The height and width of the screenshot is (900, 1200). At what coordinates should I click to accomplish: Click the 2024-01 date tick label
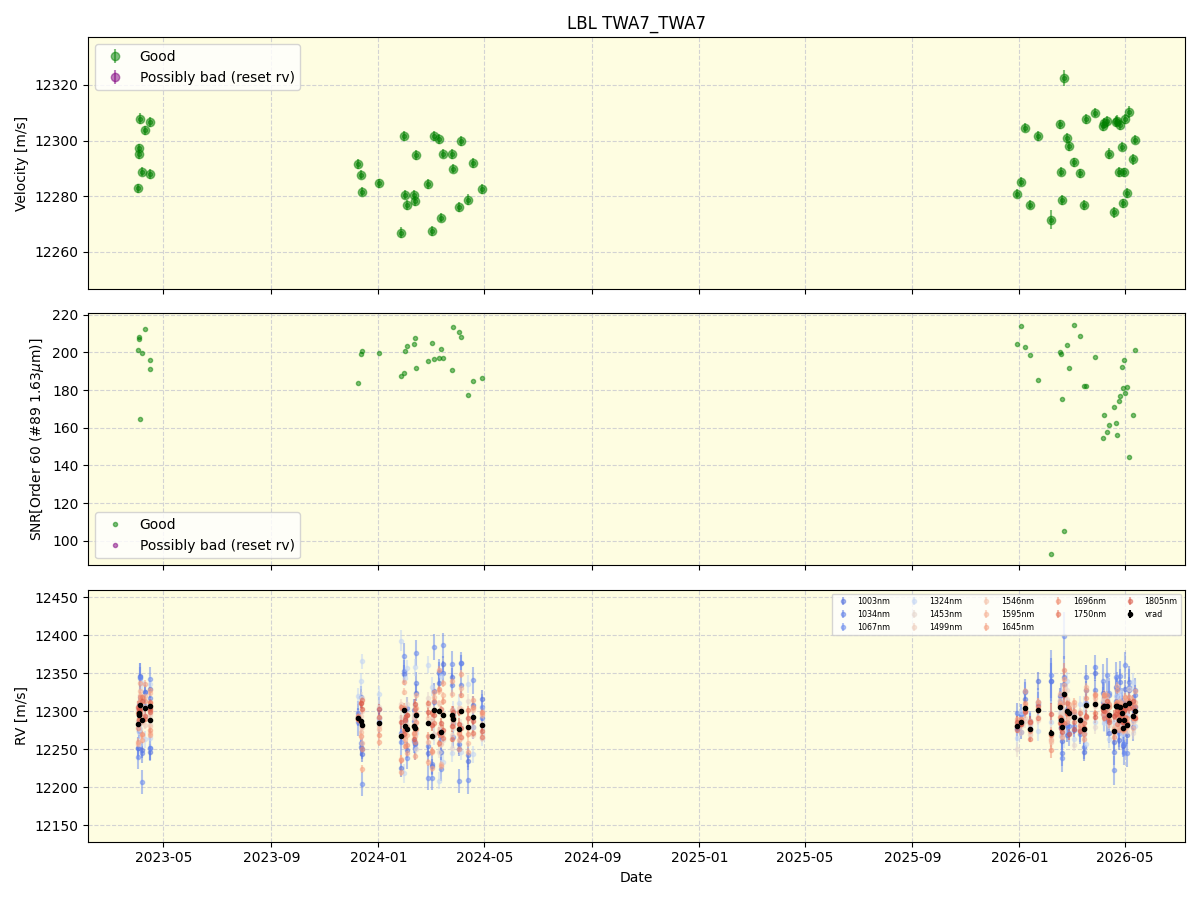point(378,857)
